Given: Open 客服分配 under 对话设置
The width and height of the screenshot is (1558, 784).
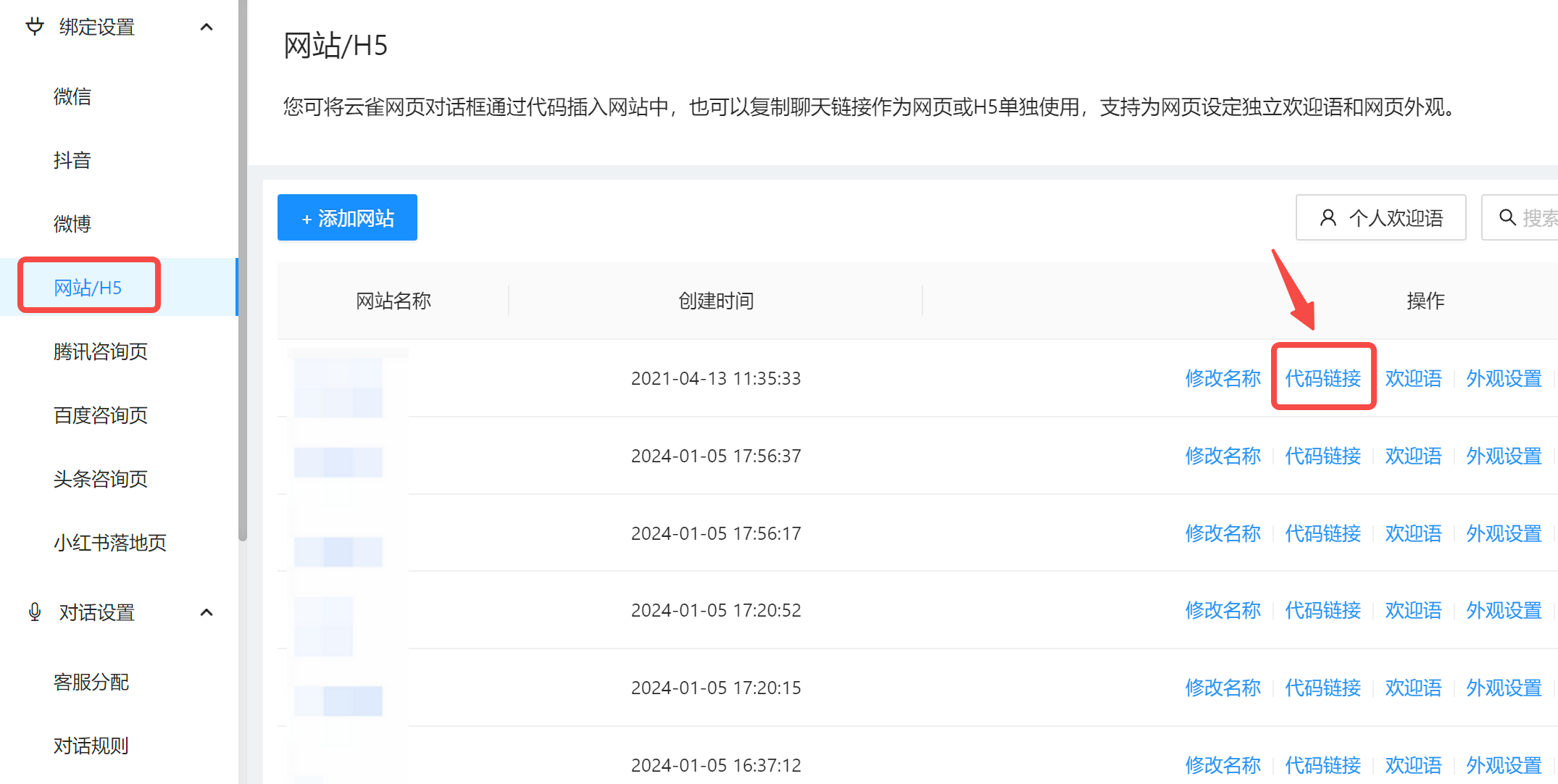Looking at the screenshot, I should coord(91,682).
